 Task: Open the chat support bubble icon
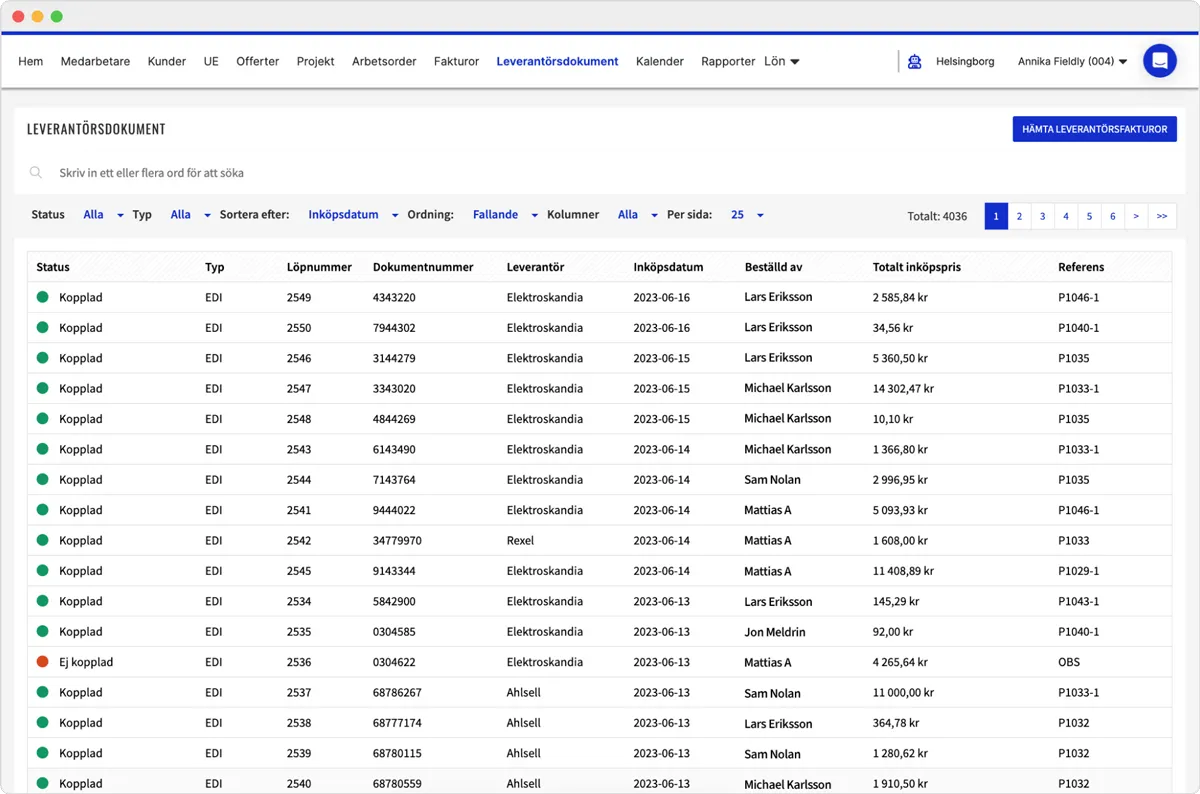click(1159, 61)
